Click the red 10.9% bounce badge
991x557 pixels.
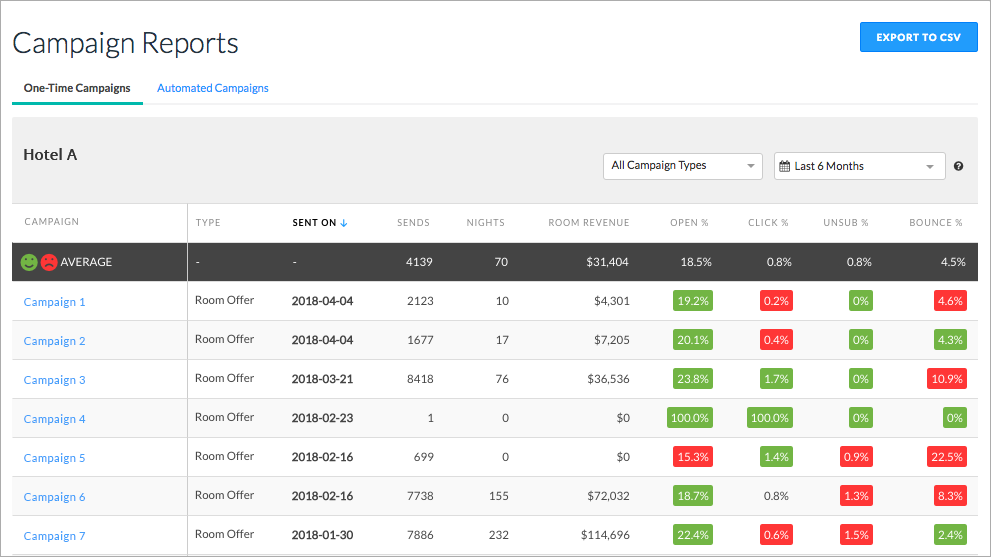point(947,379)
